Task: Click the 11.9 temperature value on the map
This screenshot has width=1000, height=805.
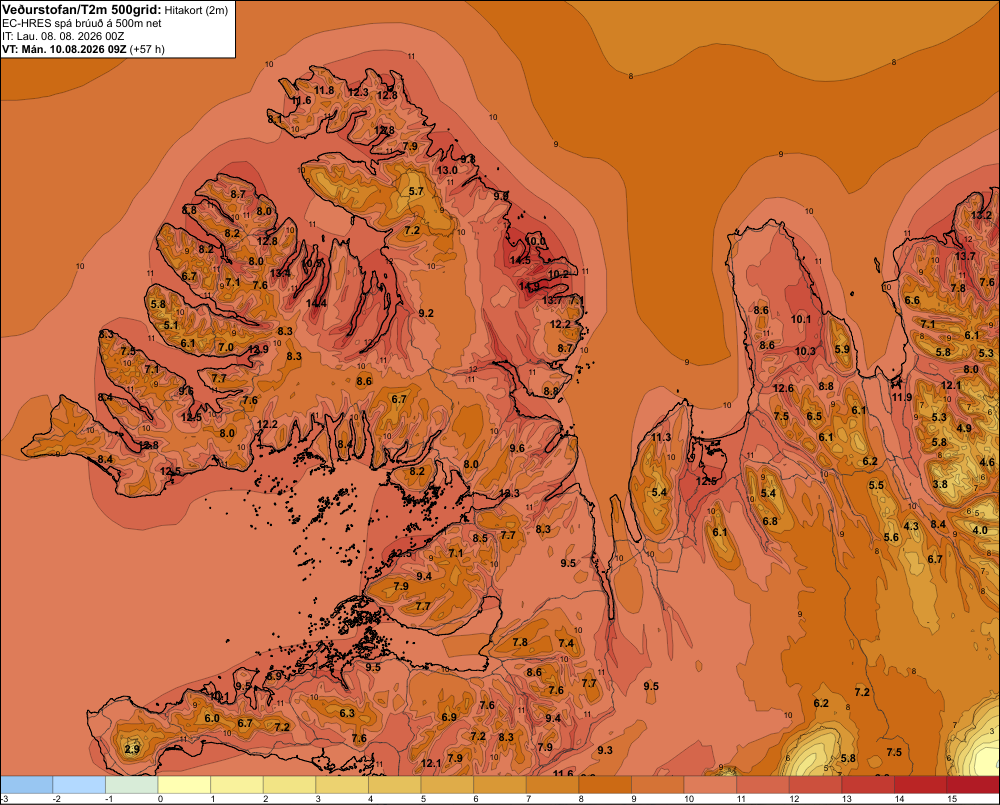Action: 902,397
